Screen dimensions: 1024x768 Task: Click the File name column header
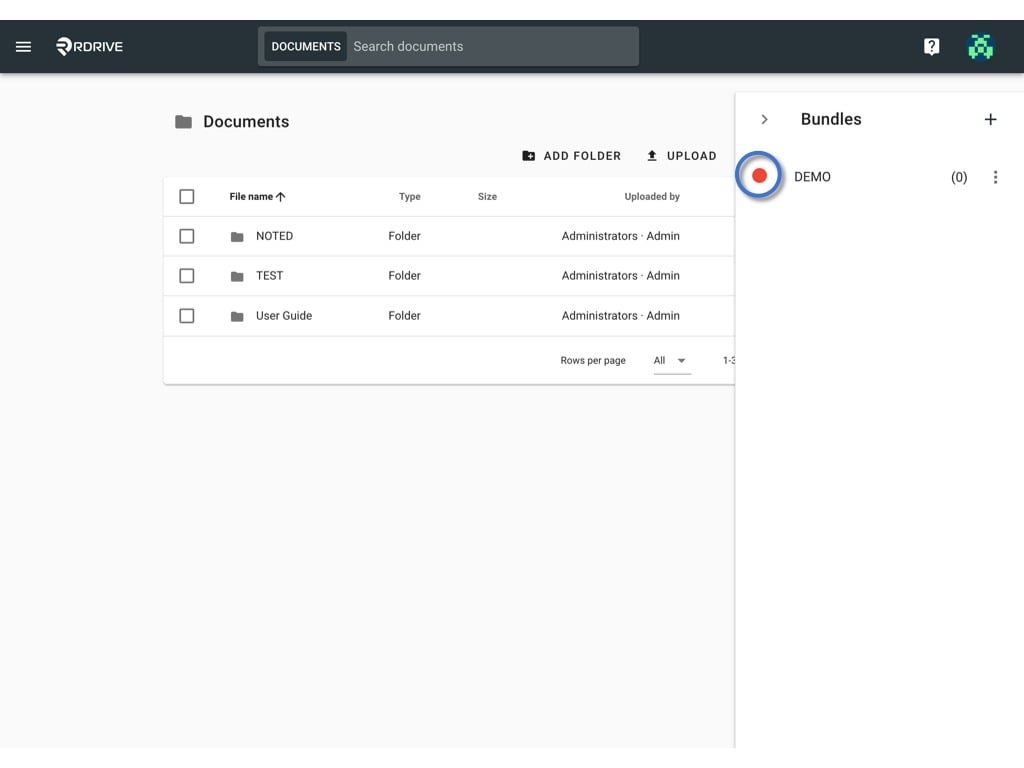[251, 197]
